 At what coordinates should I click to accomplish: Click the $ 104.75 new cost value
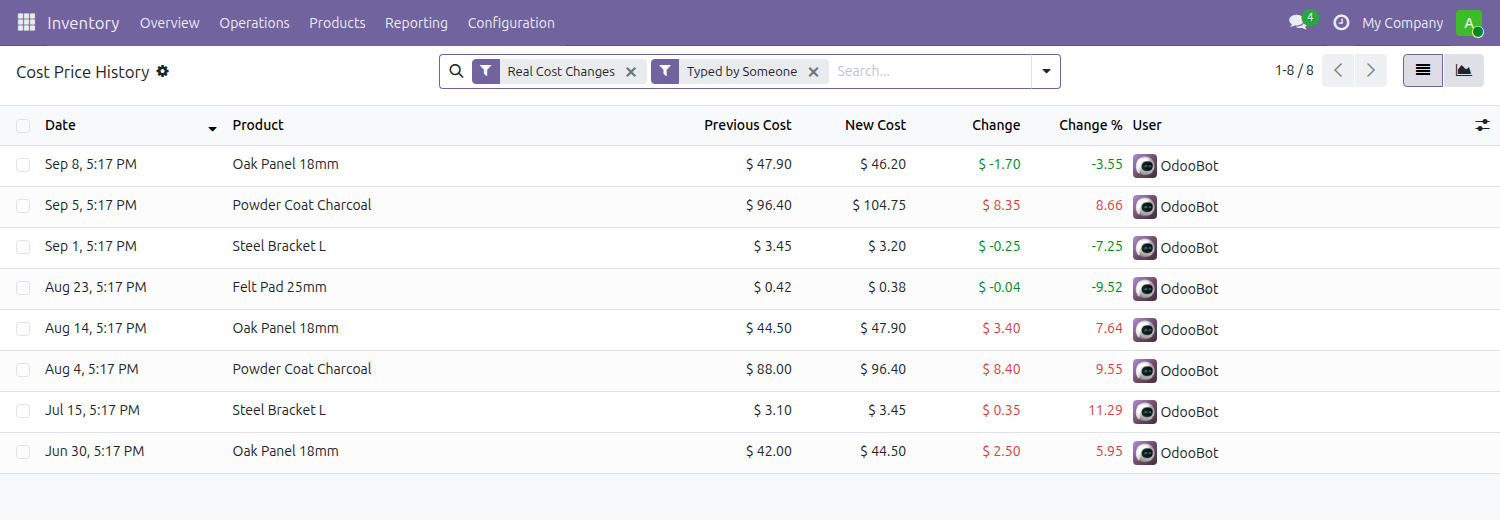pyautogui.click(x=879, y=205)
